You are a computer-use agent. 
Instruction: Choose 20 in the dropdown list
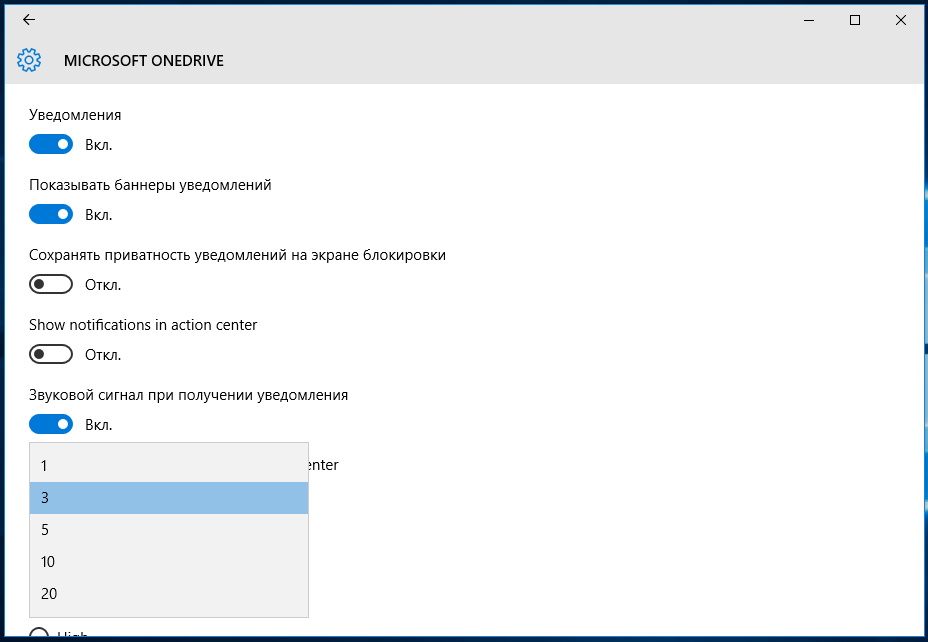coord(169,593)
